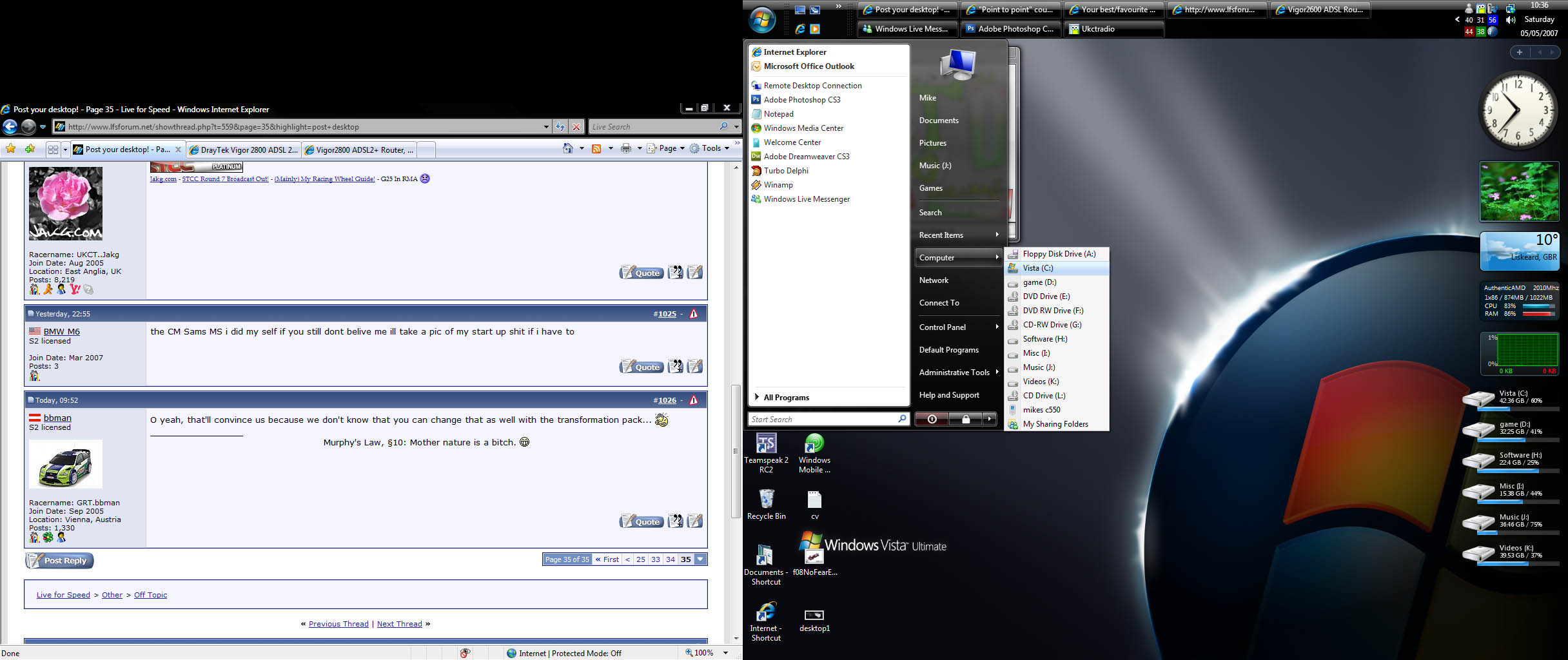The height and width of the screenshot is (660, 1568).
Task: Open the Recycle Bin desktop icon
Action: tap(766, 505)
